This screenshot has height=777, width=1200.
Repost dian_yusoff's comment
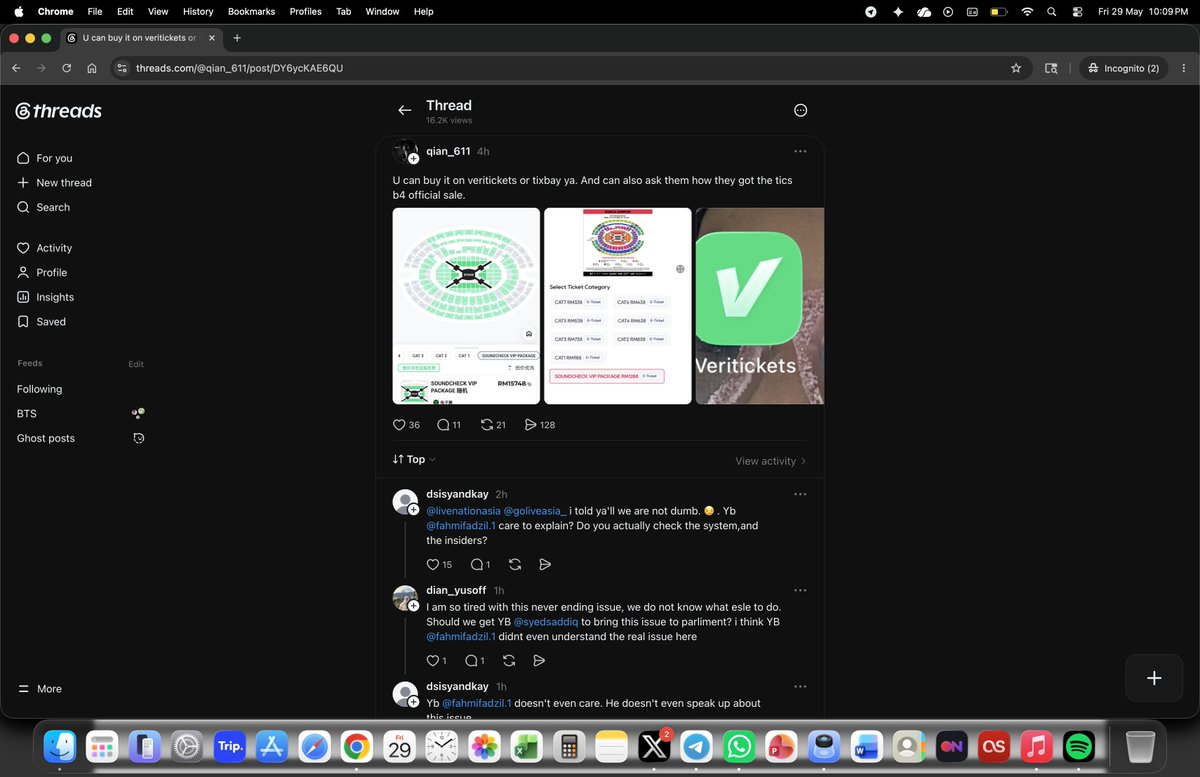(509, 661)
